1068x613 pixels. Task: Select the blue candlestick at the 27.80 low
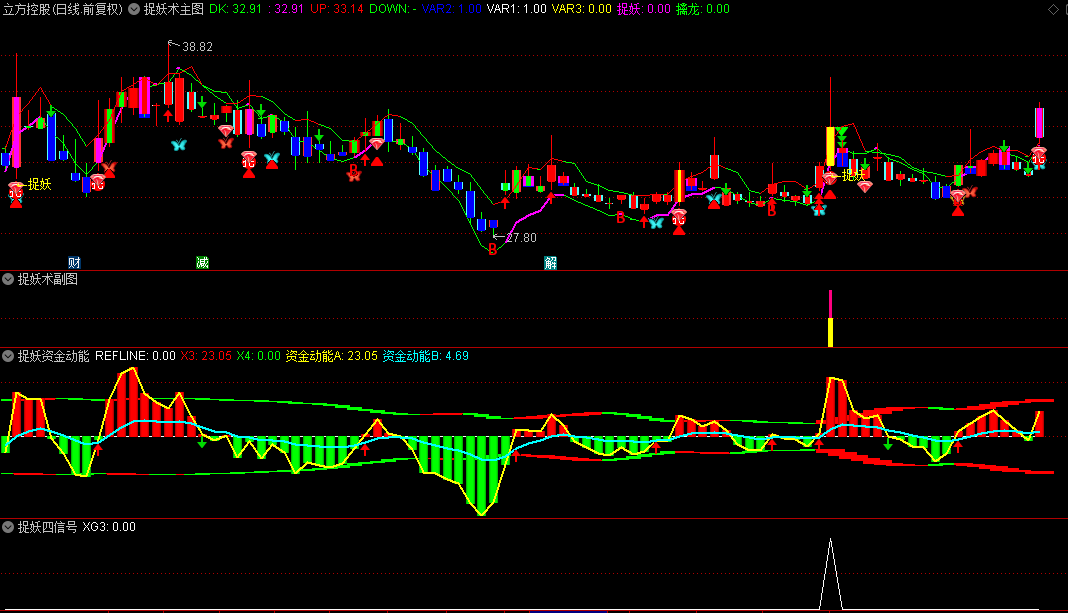pos(492,224)
